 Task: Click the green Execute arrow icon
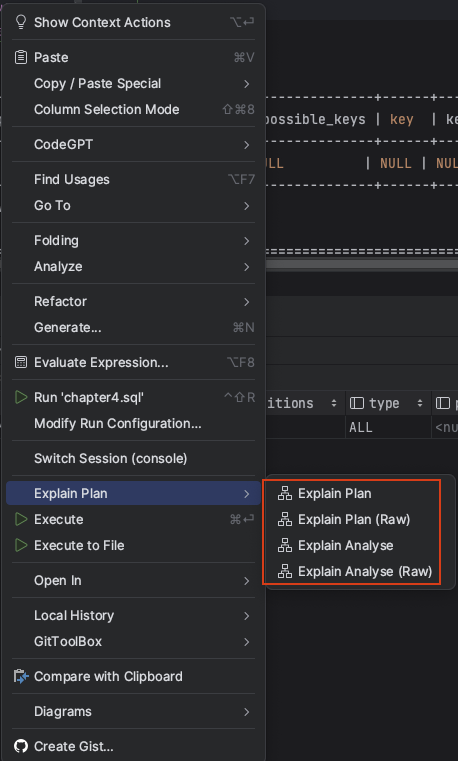[x=21, y=519]
